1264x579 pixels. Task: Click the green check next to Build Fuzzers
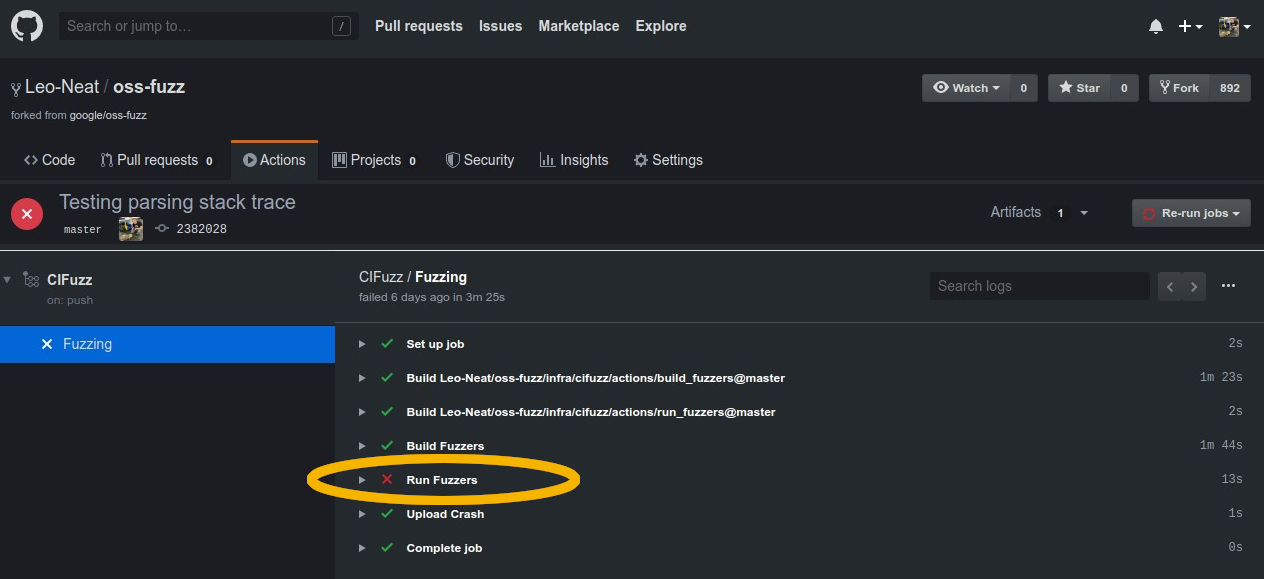click(x=387, y=445)
